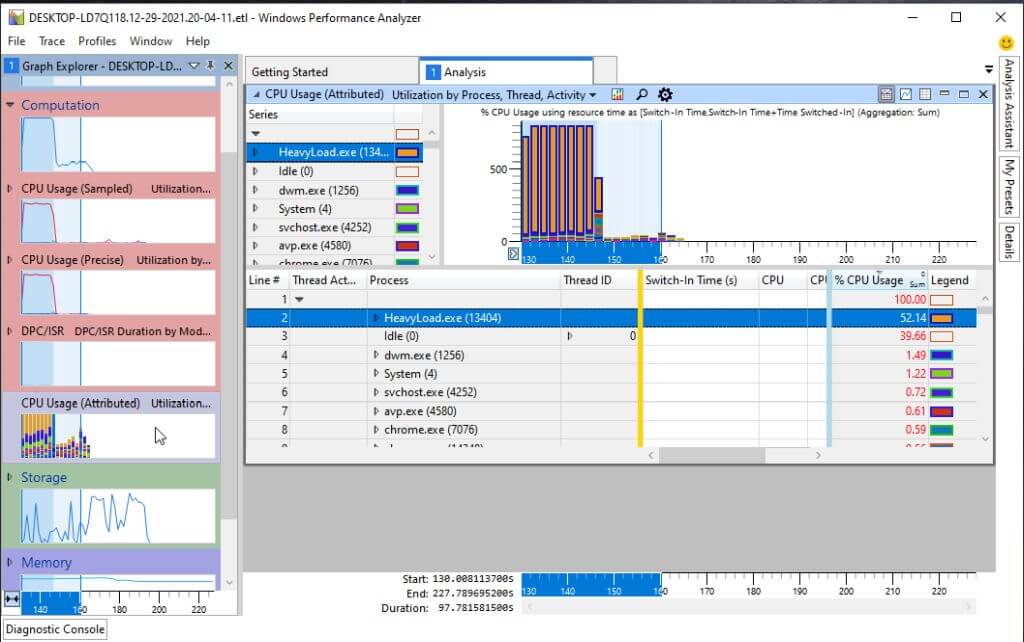The image size is (1024, 642).
Task: Click the zoom fit icon beside the bottom-left timeline
Action: pyautogui.click(x=12, y=598)
